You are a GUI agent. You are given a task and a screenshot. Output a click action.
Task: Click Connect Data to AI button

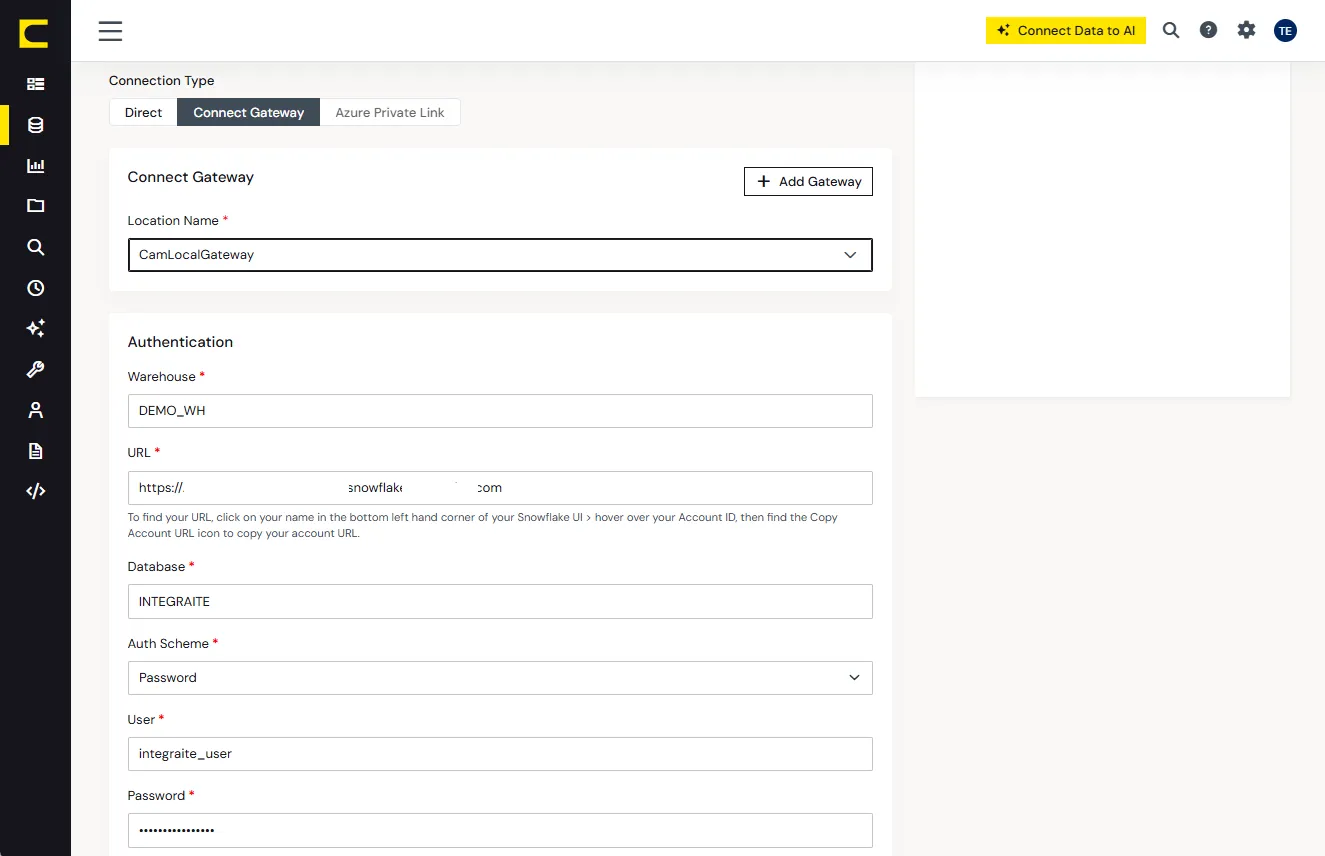1066,30
